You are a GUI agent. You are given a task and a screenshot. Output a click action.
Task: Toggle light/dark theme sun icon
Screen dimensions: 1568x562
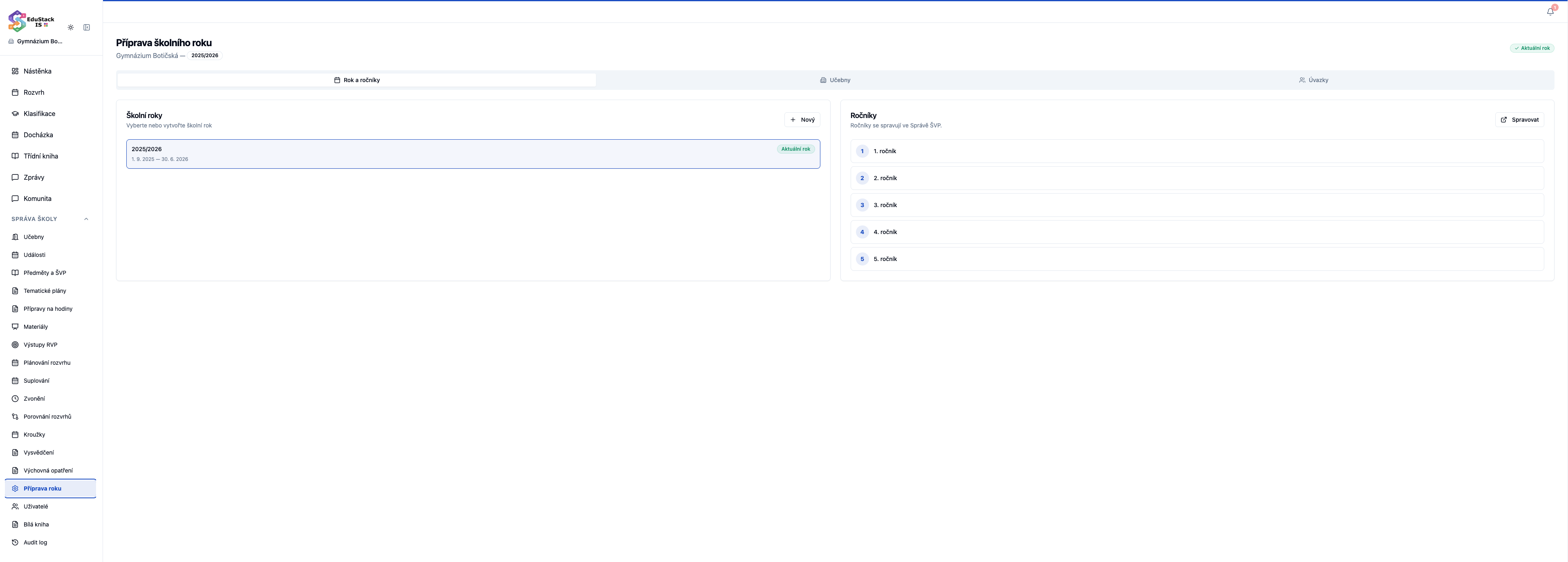point(71,27)
